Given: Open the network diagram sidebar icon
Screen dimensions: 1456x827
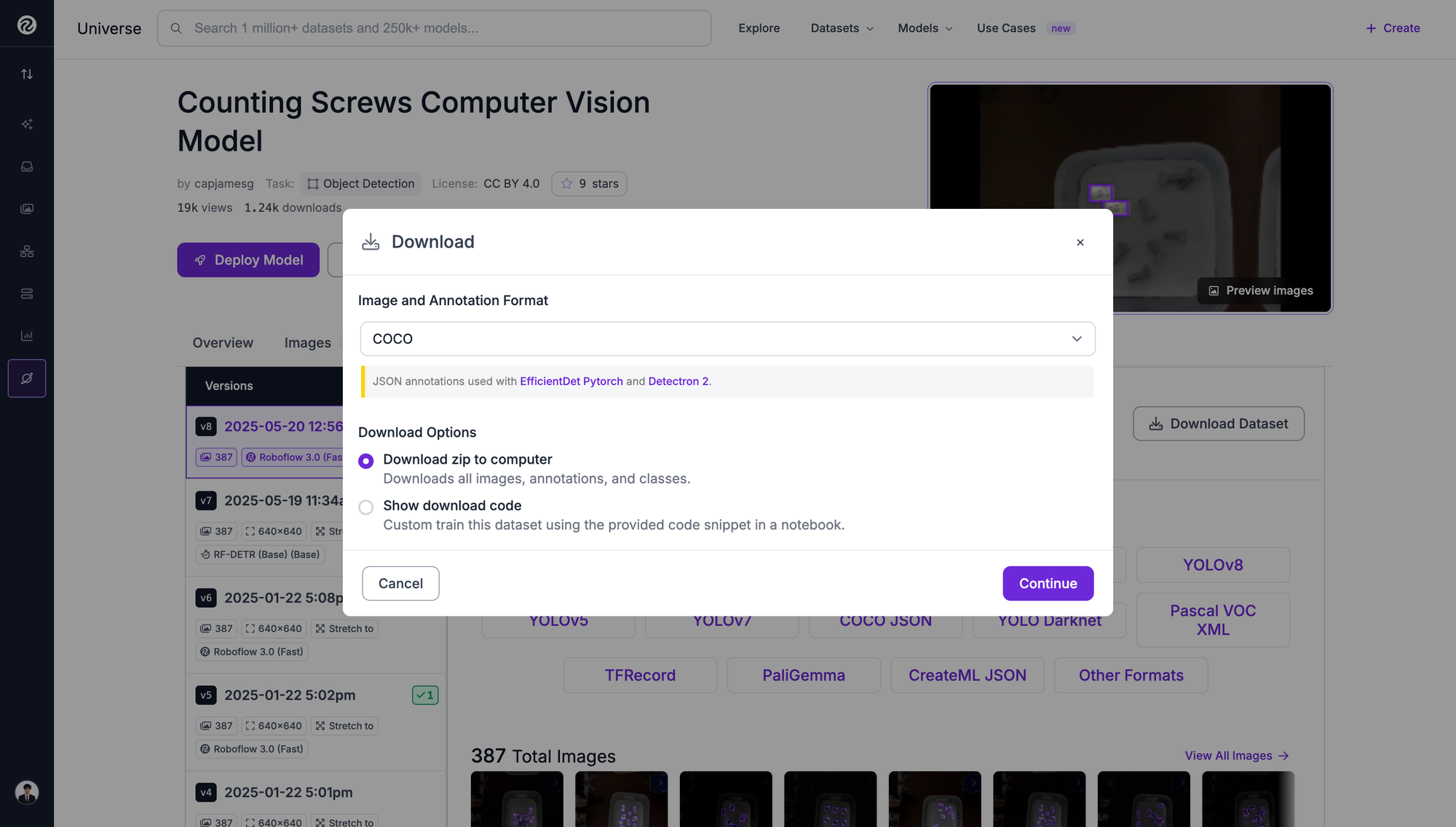Looking at the screenshot, I should [x=27, y=251].
